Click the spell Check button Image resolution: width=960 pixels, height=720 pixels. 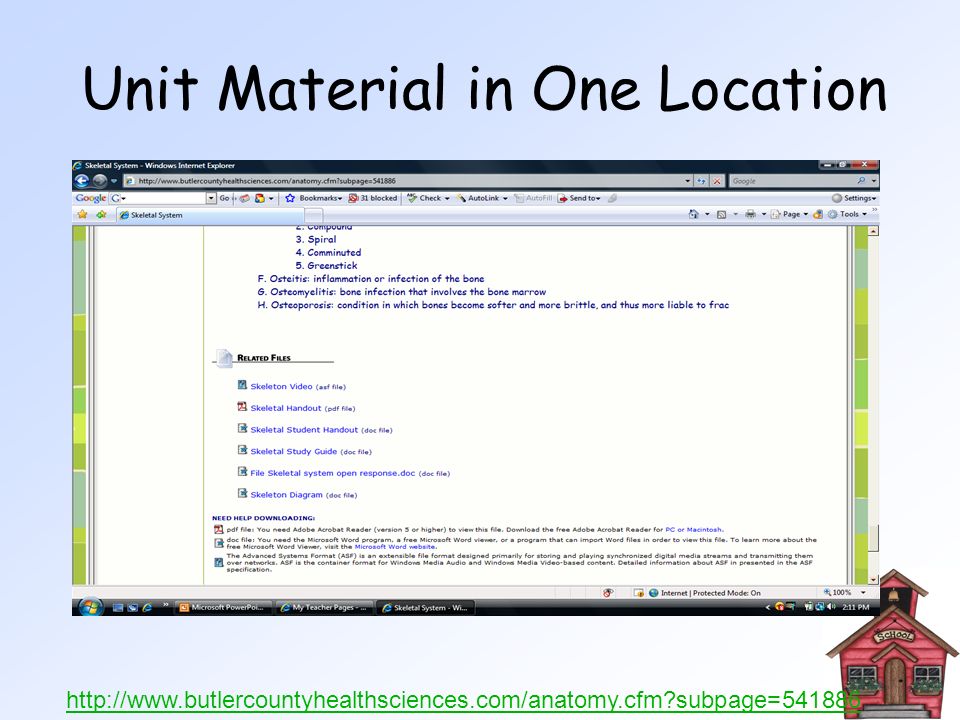pyautogui.click(x=428, y=198)
